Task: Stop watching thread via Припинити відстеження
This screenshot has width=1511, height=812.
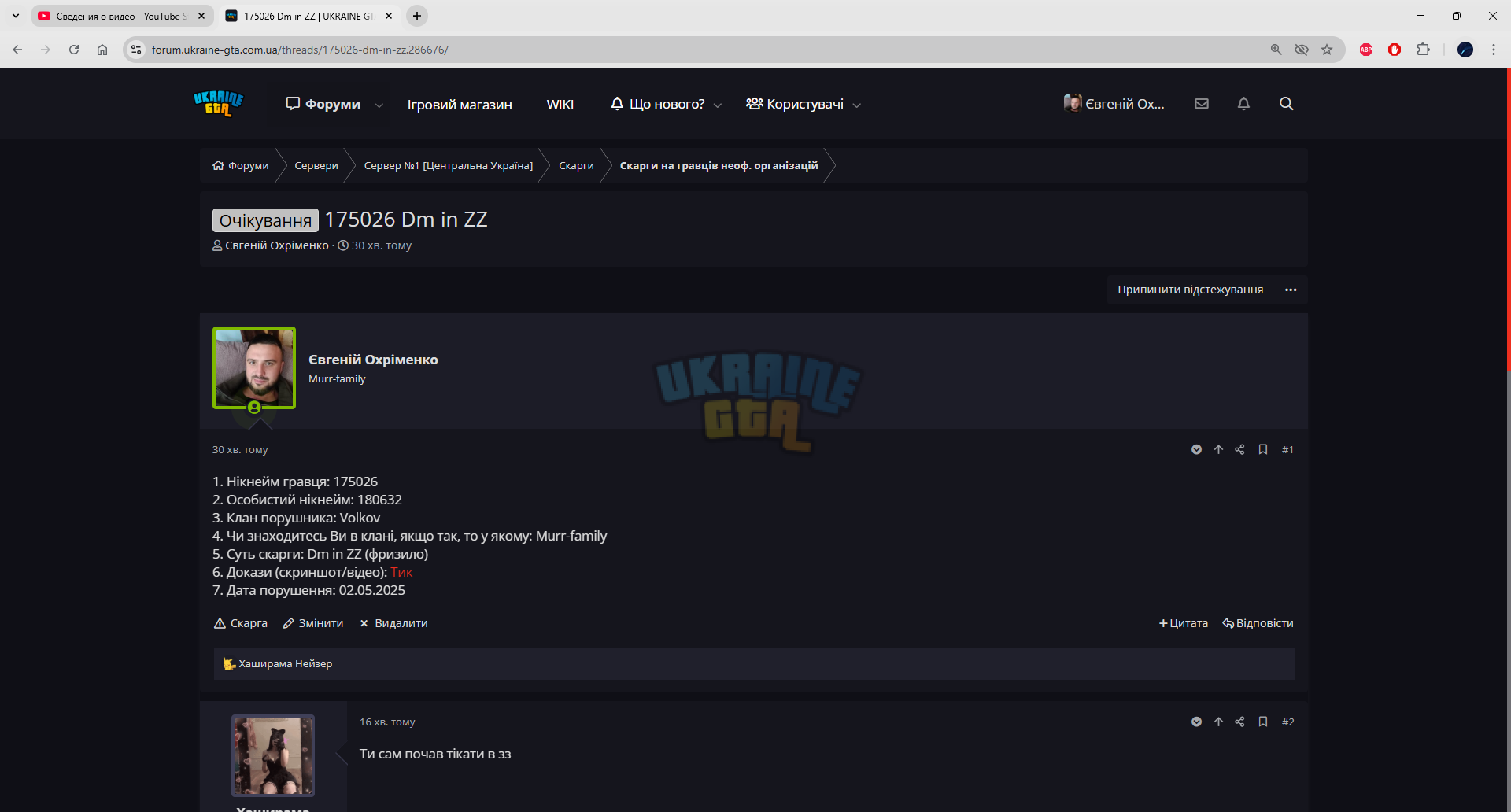Action: pyautogui.click(x=1190, y=290)
